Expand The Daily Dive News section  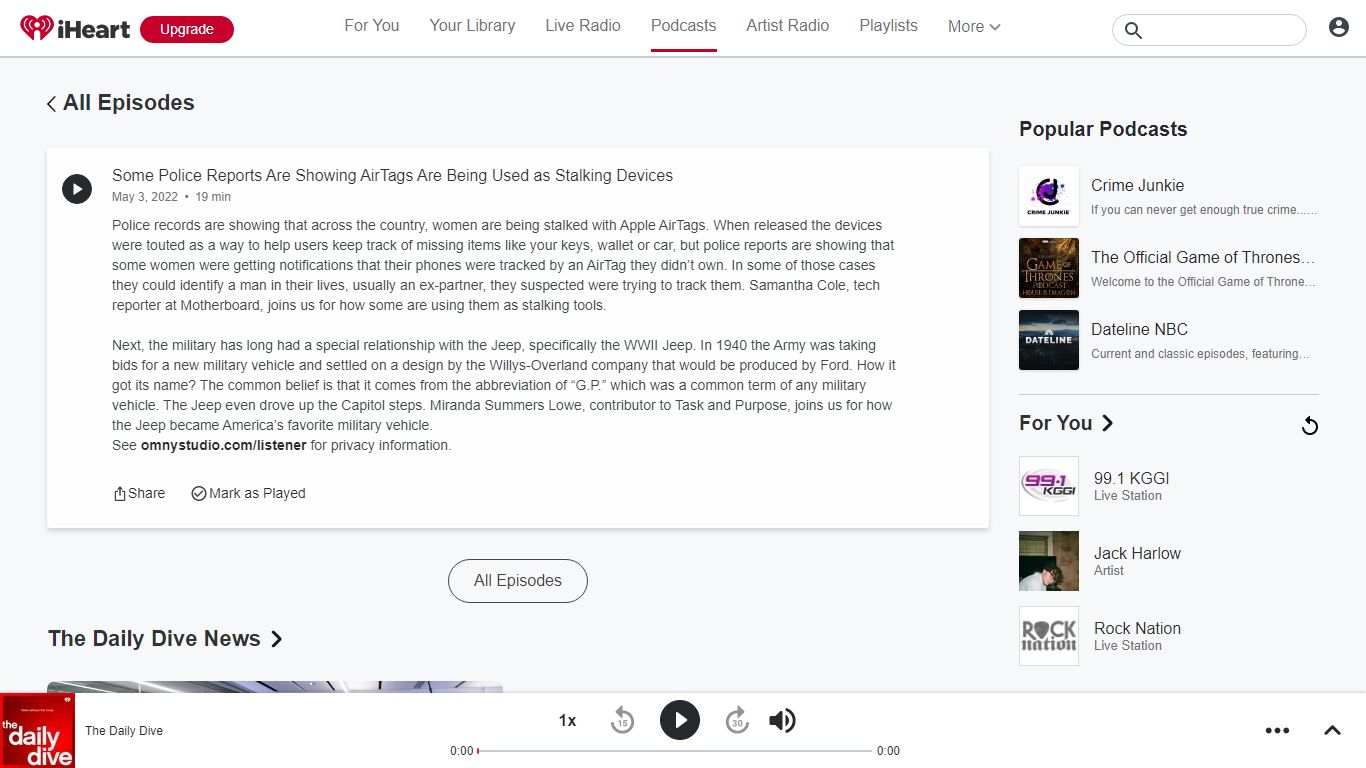click(x=165, y=638)
